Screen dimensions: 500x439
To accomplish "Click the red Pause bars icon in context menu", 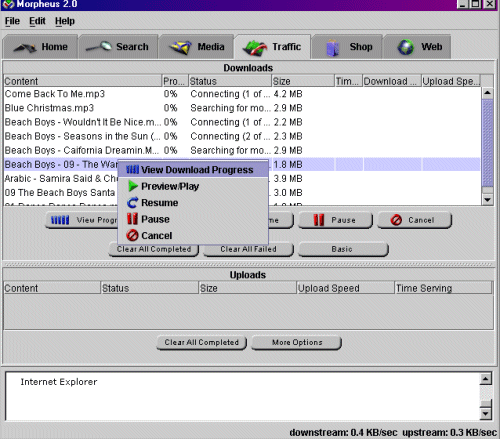I will point(132,219).
